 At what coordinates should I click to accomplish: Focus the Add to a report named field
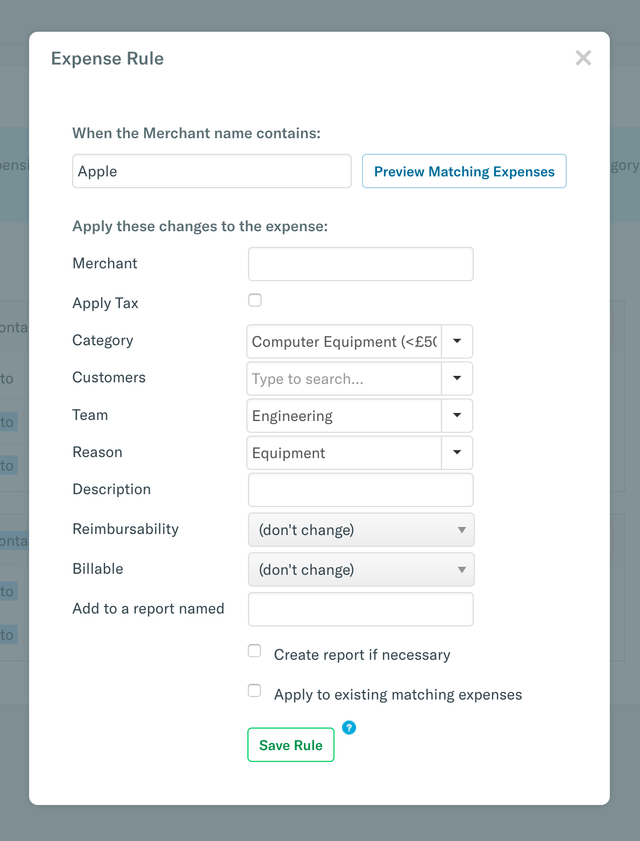pyautogui.click(x=360, y=609)
